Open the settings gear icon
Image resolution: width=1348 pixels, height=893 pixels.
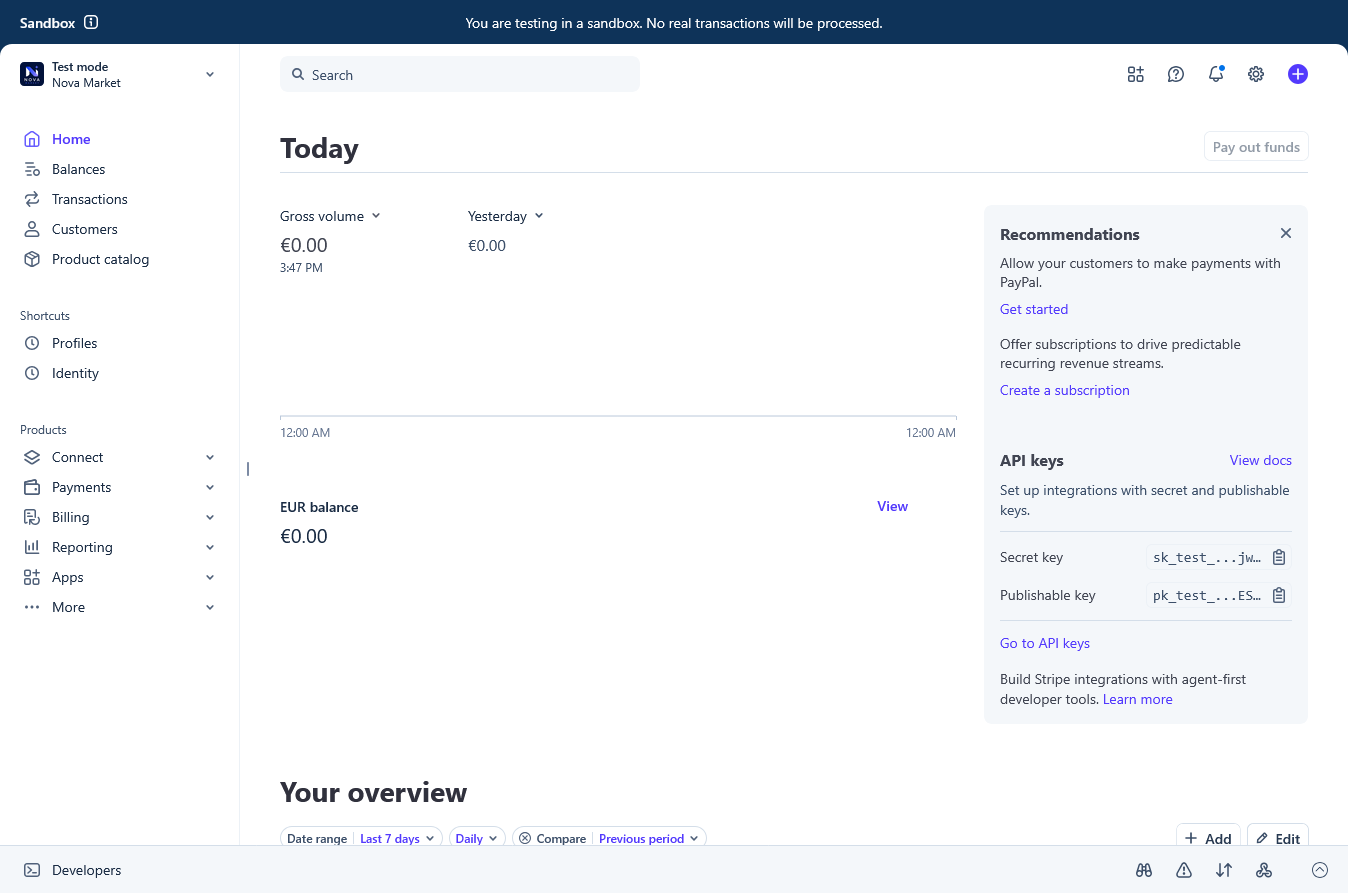tap(1256, 74)
